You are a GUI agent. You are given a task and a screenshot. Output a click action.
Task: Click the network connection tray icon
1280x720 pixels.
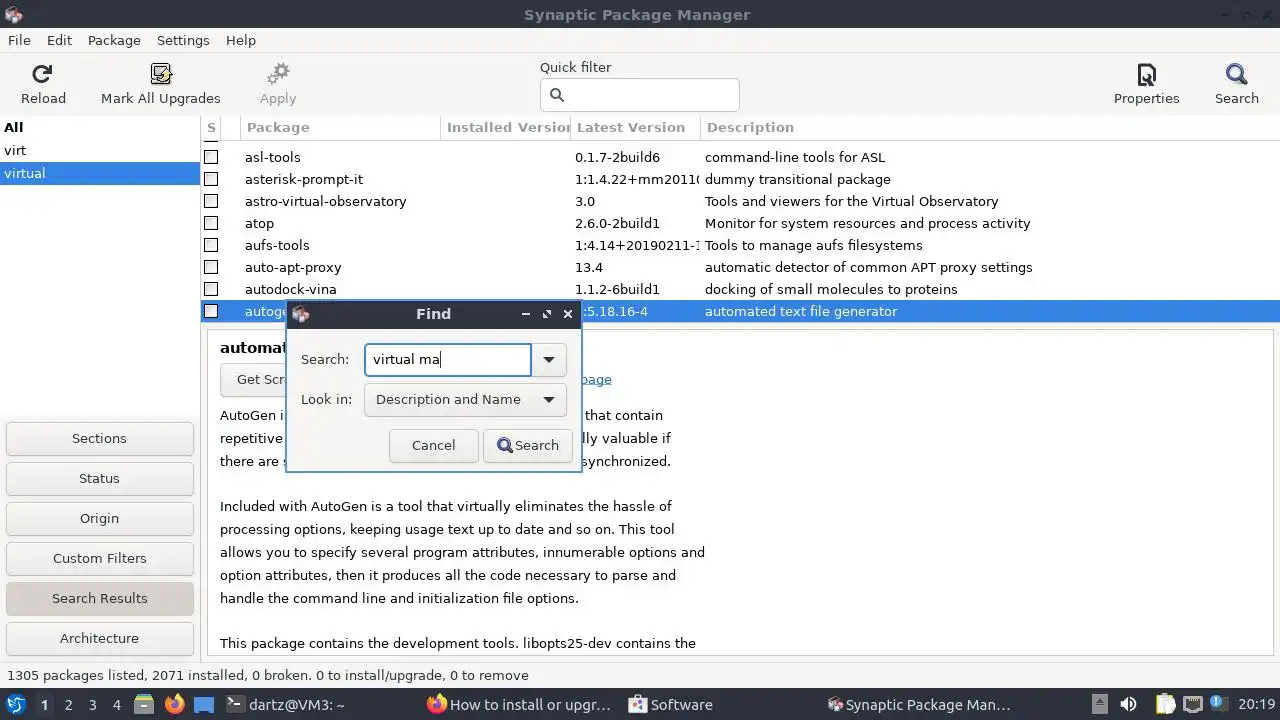click(x=1192, y=705)
